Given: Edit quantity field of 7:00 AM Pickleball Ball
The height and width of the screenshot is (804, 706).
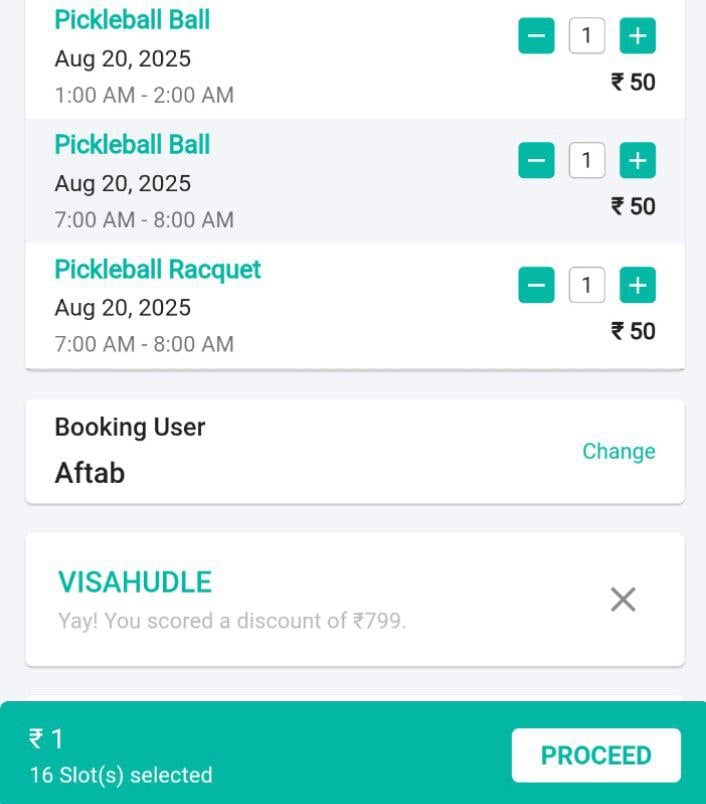Looking at the screenshot, I should [x=587, y=160].
